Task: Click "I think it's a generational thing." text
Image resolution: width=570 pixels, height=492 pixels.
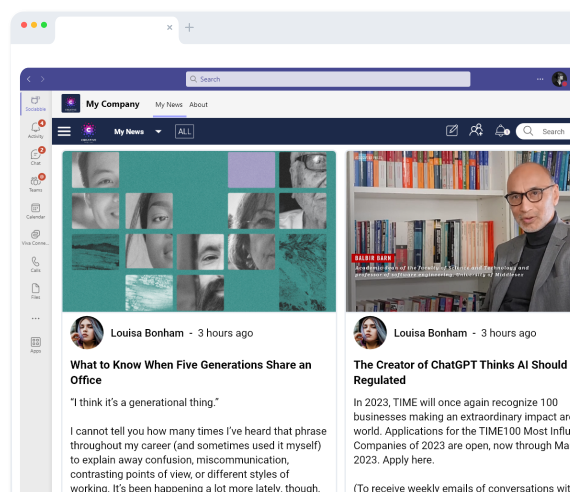Action: point(145,403)
